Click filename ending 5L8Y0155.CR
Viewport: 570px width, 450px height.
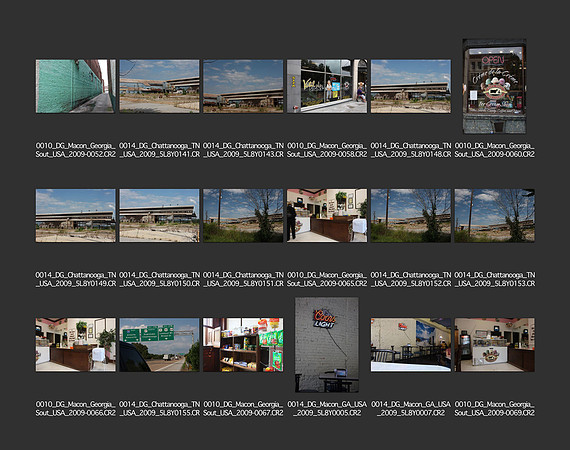click(159, 409)
